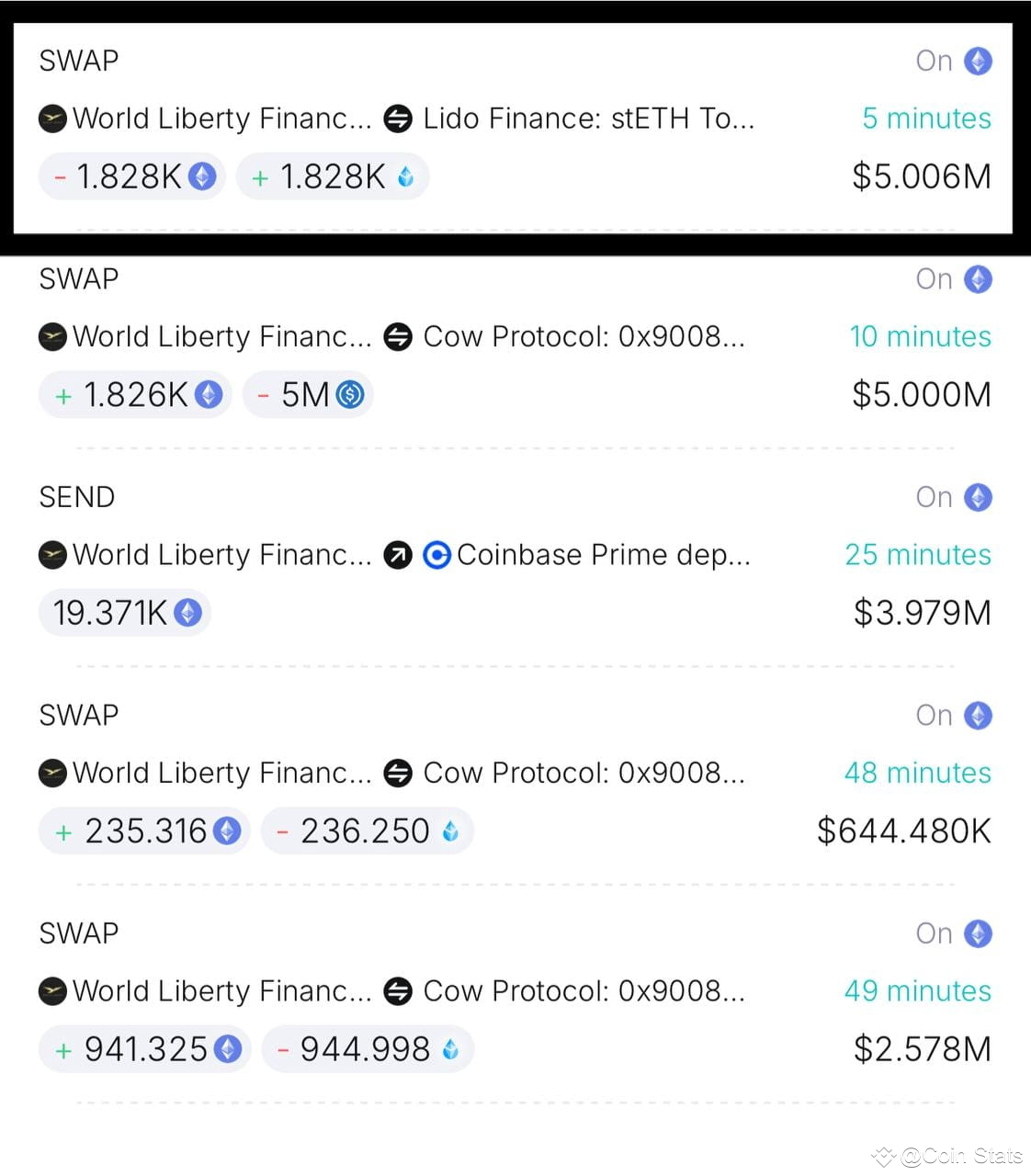
Task: Select the "- 1.828K" ETH amount pill
Action: pyautogui.click(x=132, y=176)
